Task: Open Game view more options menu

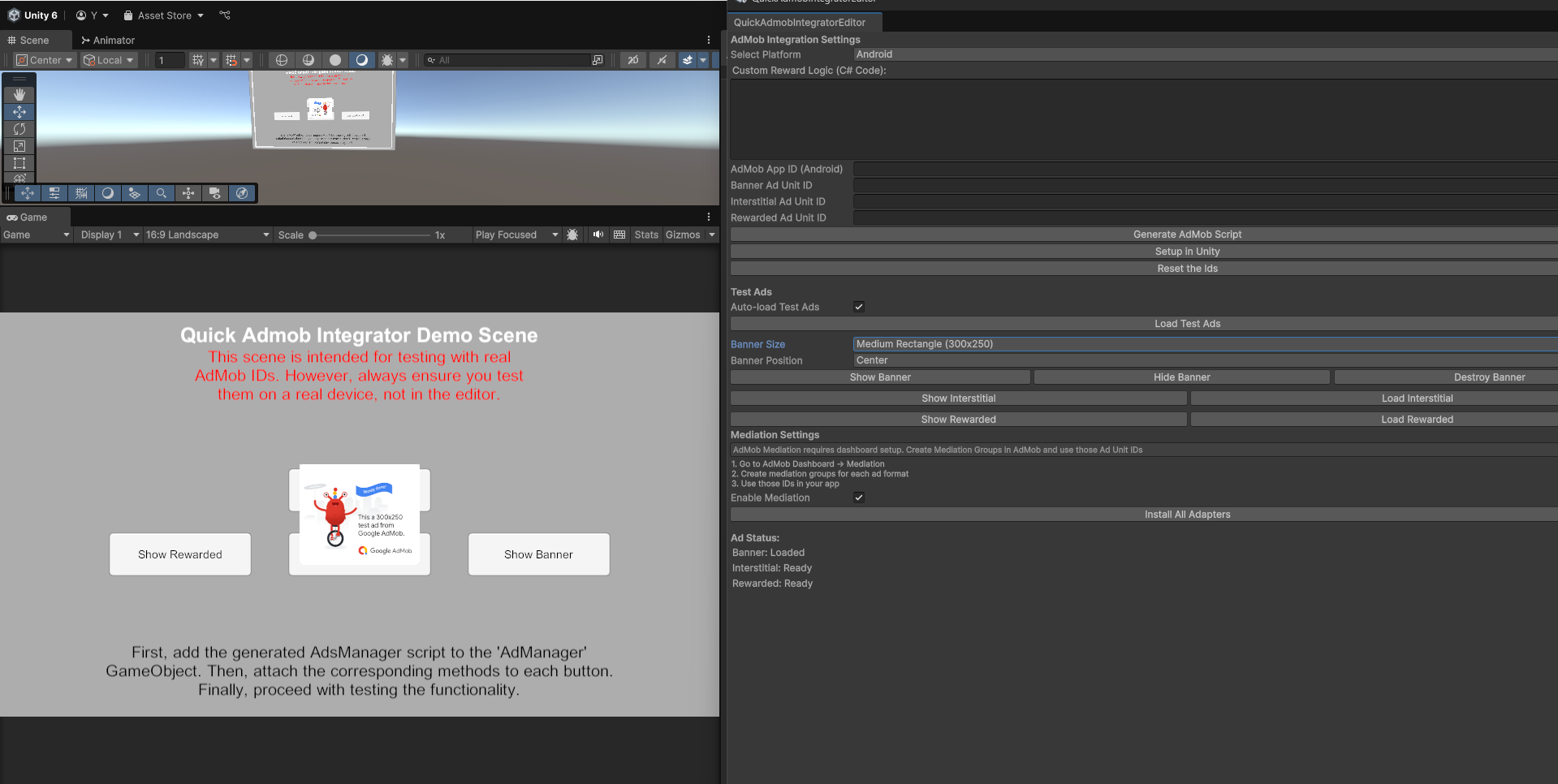Action: coord(709,217)
